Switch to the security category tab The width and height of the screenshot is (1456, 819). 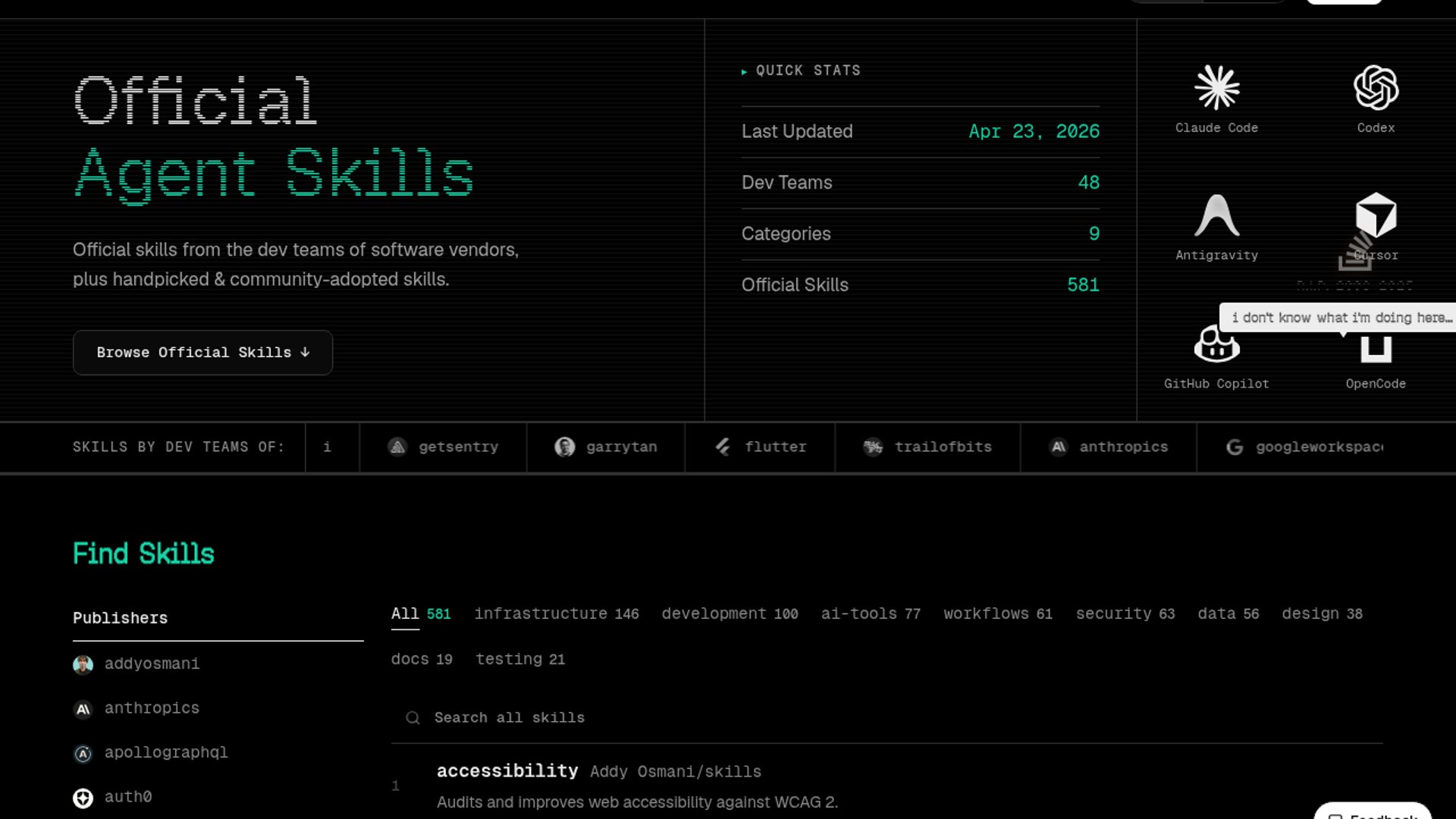point(1125,613)
